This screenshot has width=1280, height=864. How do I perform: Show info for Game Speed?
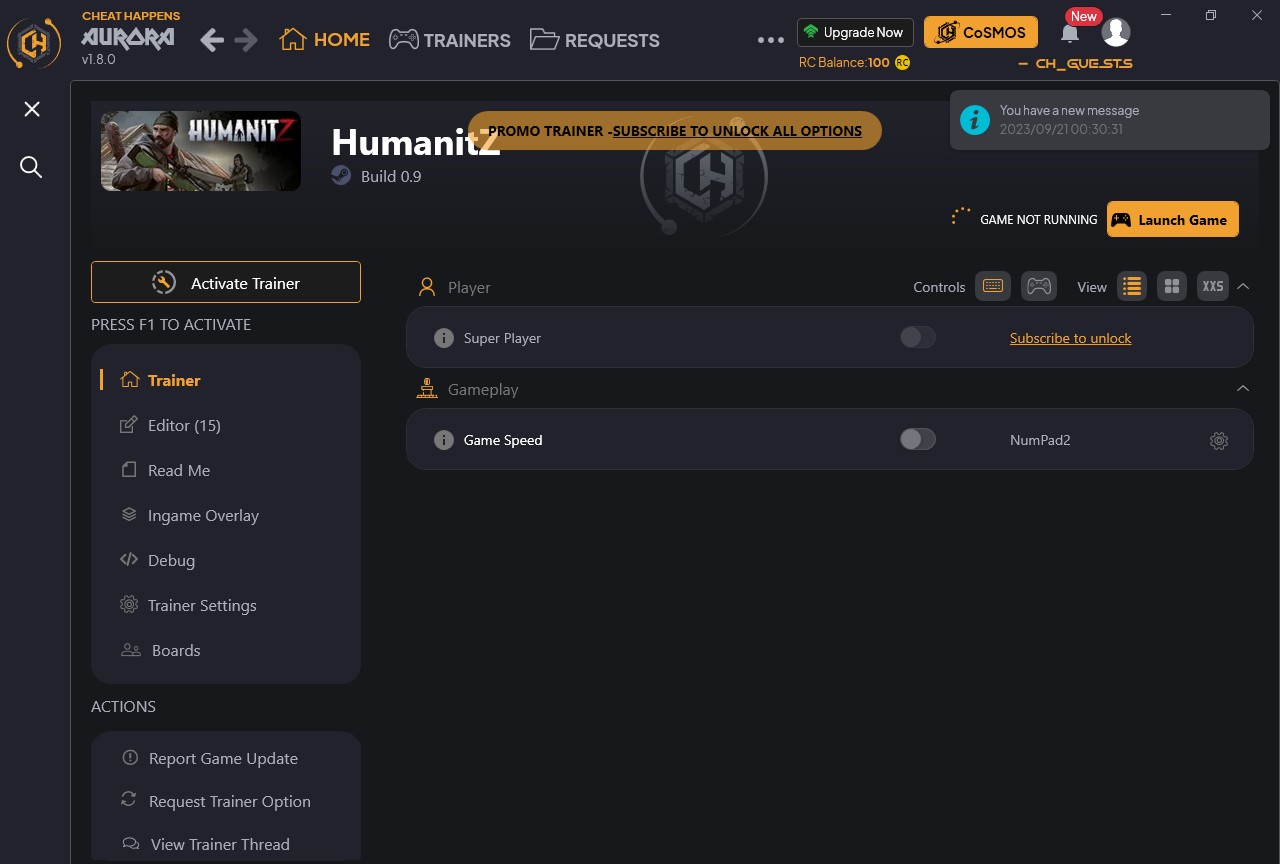(x=444, y=440)
